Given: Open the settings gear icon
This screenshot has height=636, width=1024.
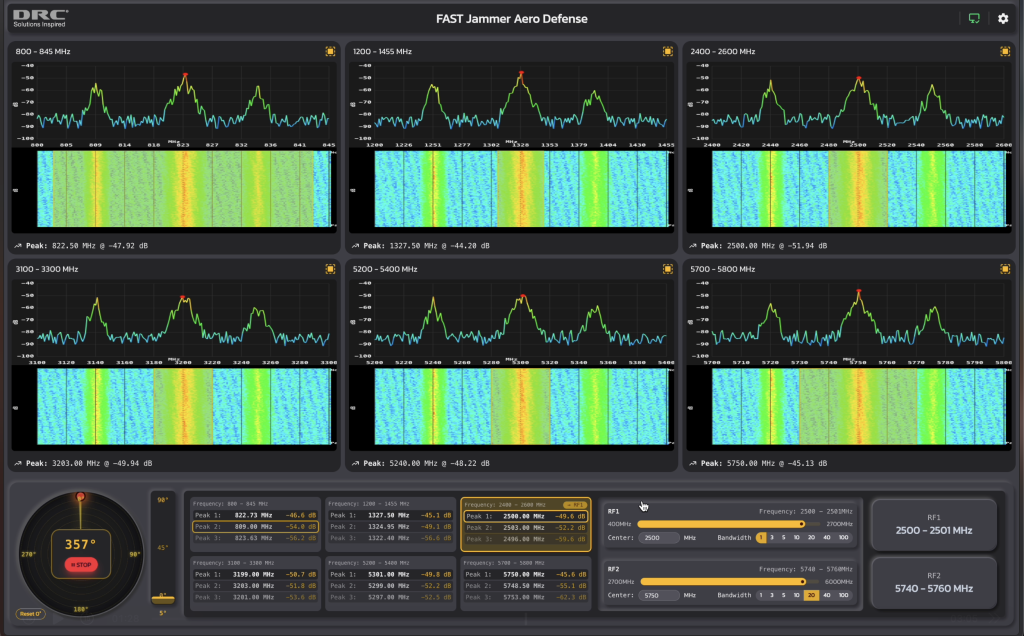Looking at the screenshot, I should (1003, 19).
